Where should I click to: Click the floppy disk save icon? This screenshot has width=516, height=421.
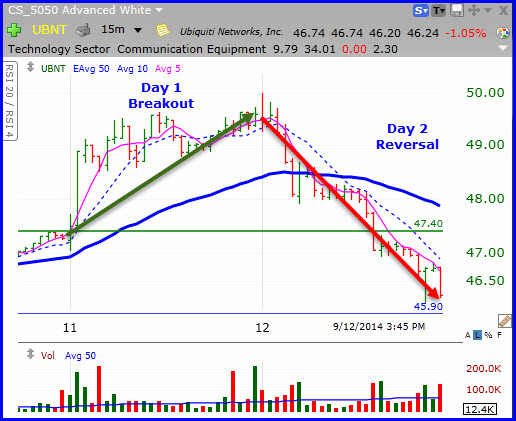tap(457, 10)
